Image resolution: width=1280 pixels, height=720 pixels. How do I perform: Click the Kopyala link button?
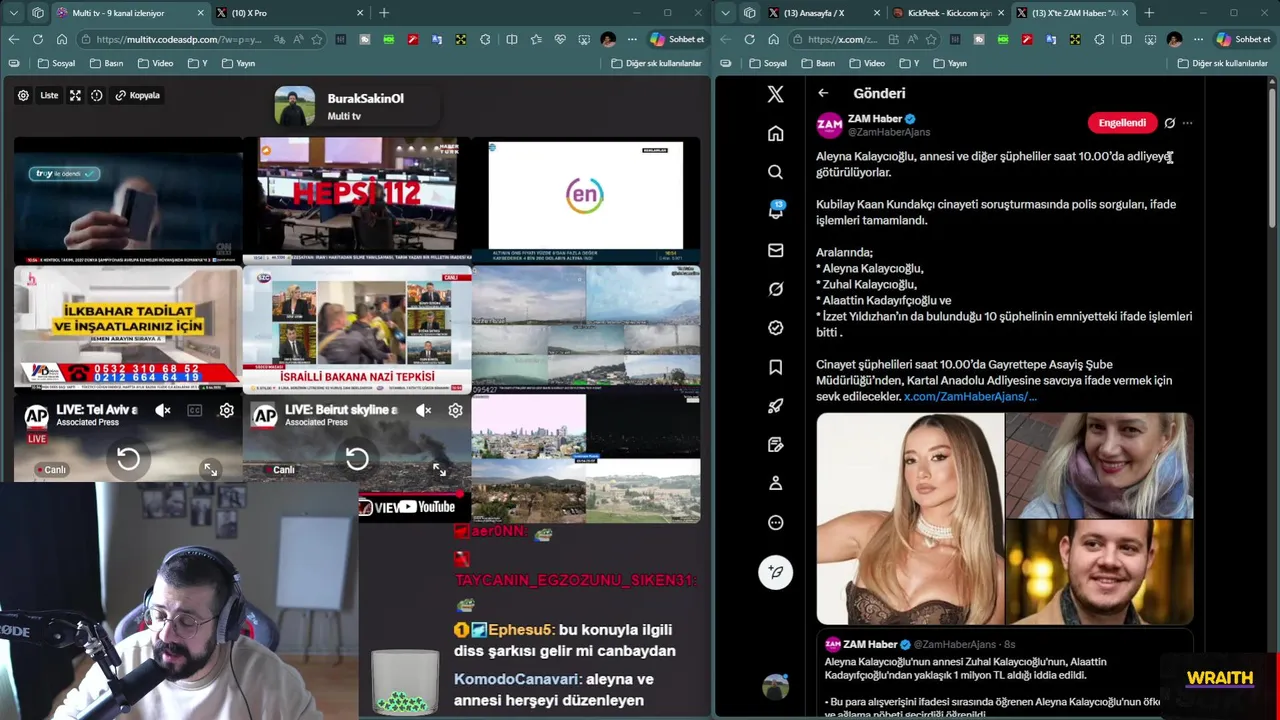(138, 95)
